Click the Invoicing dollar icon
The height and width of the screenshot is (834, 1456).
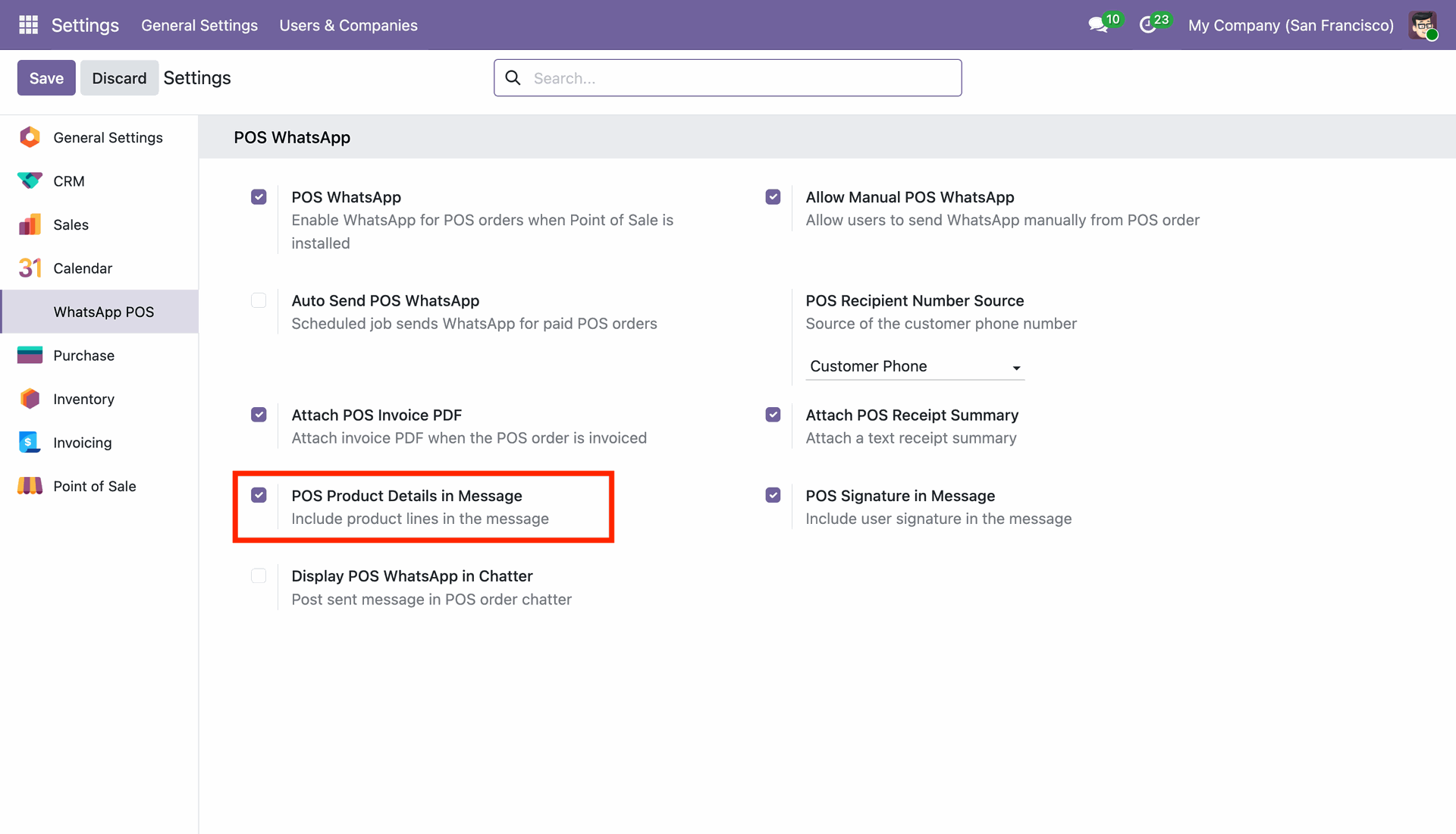pos(30,443)
